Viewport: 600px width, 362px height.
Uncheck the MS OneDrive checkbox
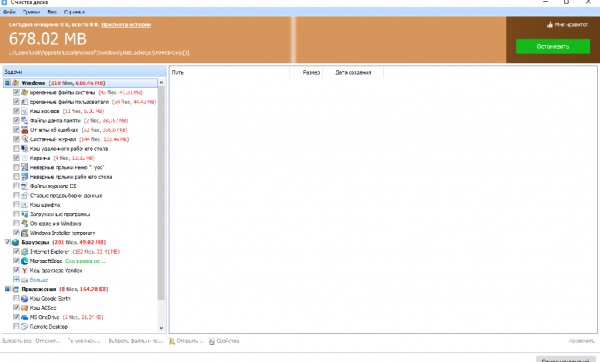pyautogui.click(x=16, y=317)
